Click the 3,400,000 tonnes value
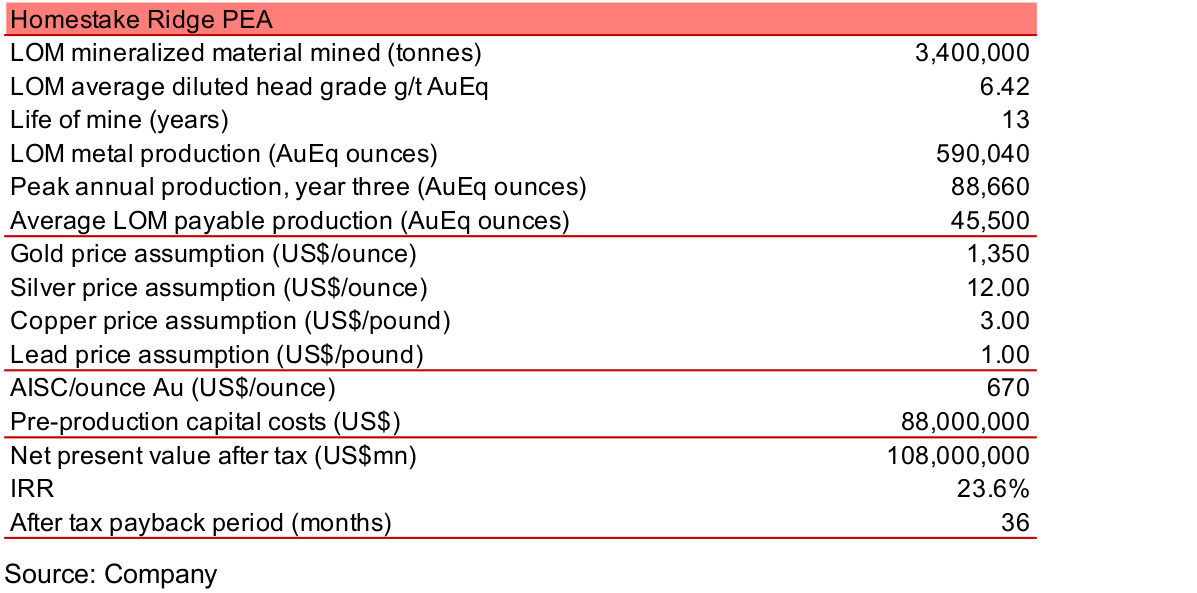The height and width of the screenshot is (593, 1197). pos(972,53)
